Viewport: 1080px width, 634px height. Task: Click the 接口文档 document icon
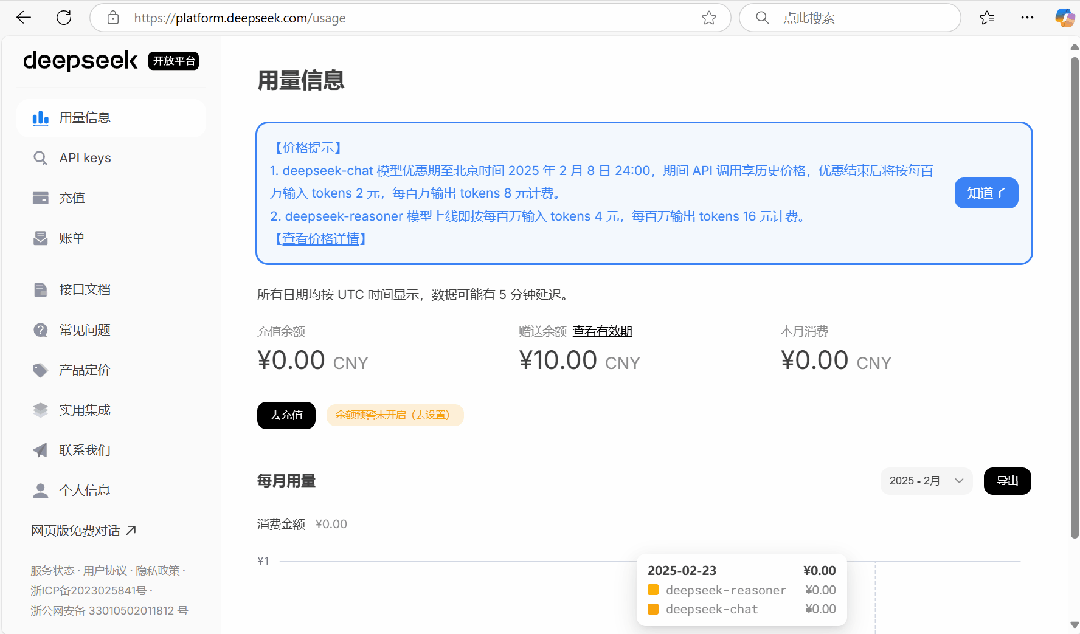(40, 289)
